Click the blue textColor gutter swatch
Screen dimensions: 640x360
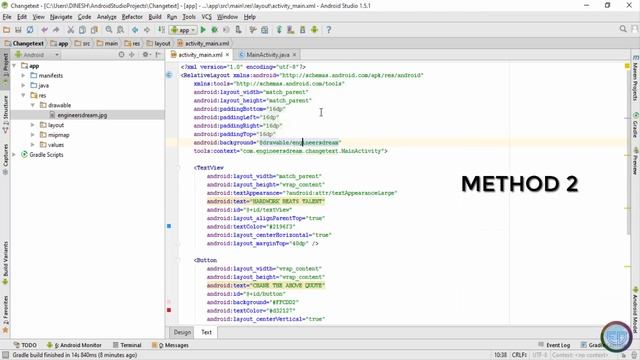click(169, 226)
